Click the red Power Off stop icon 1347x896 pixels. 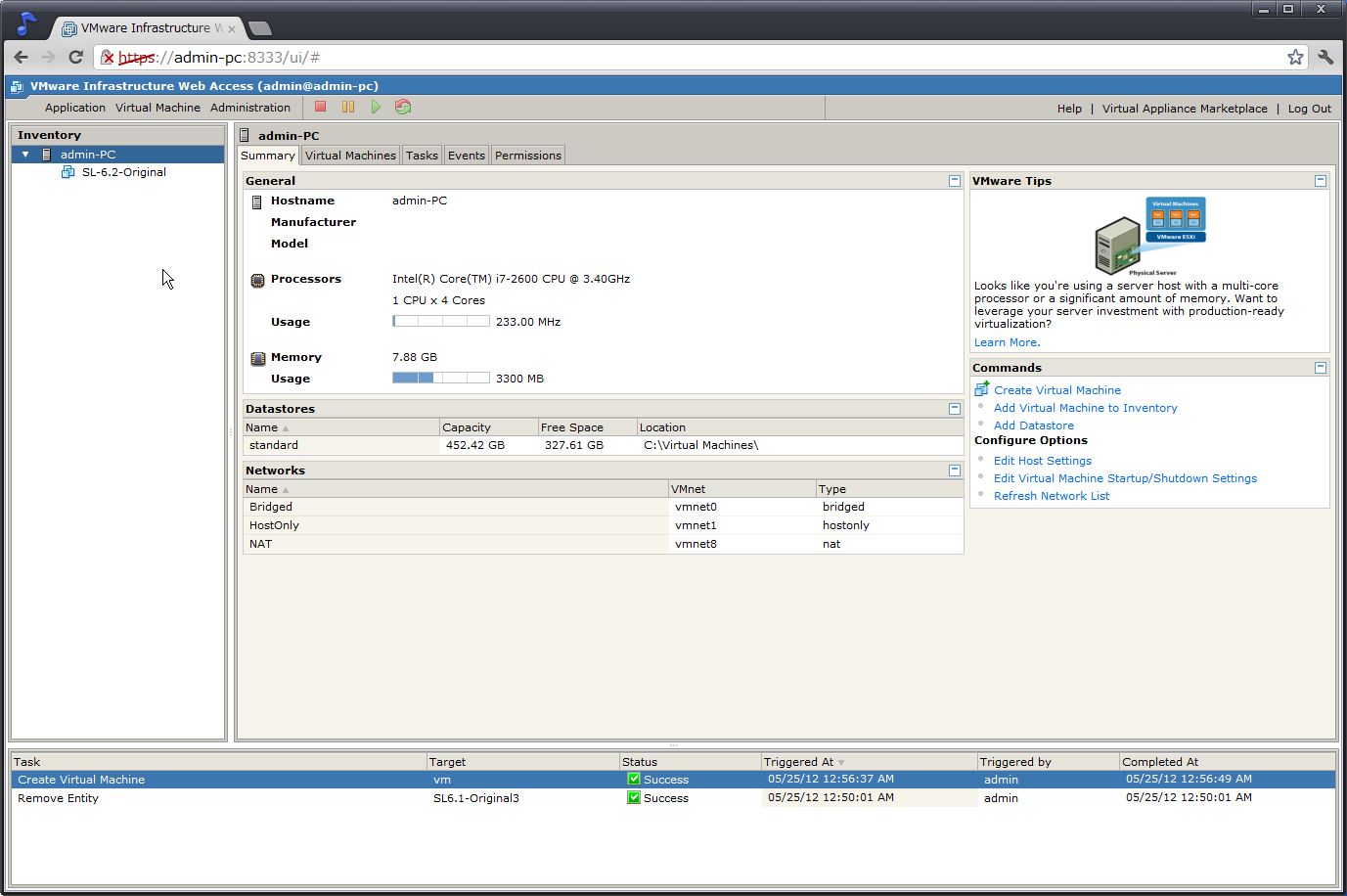[320, 107]
